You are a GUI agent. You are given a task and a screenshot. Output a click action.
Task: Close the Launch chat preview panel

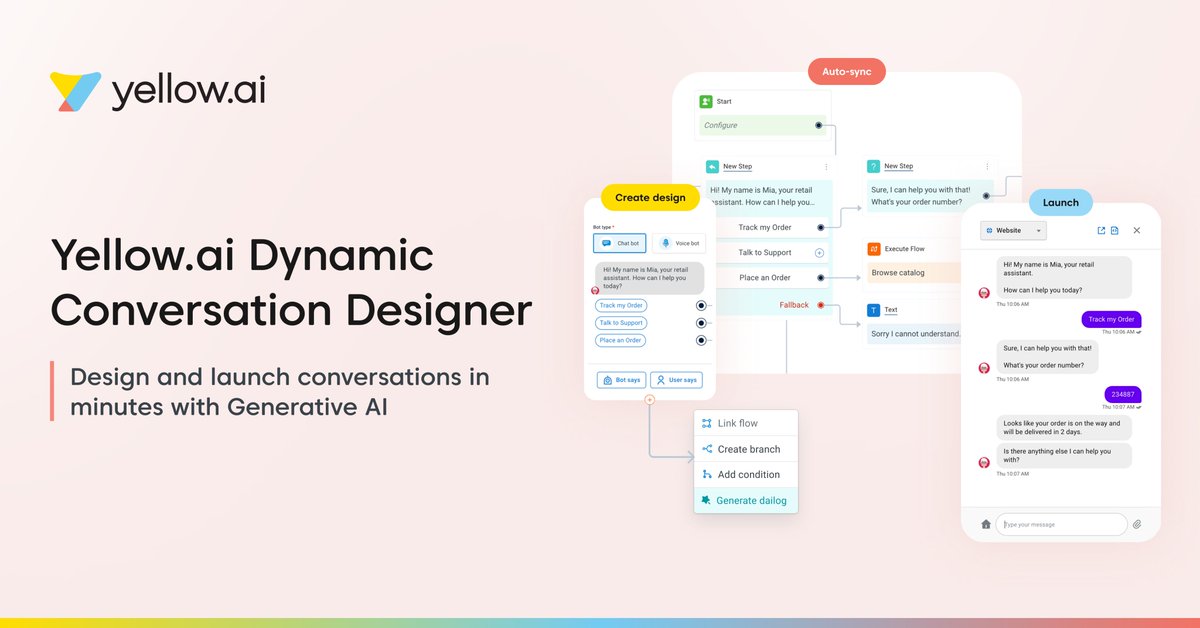point(1137,230)
